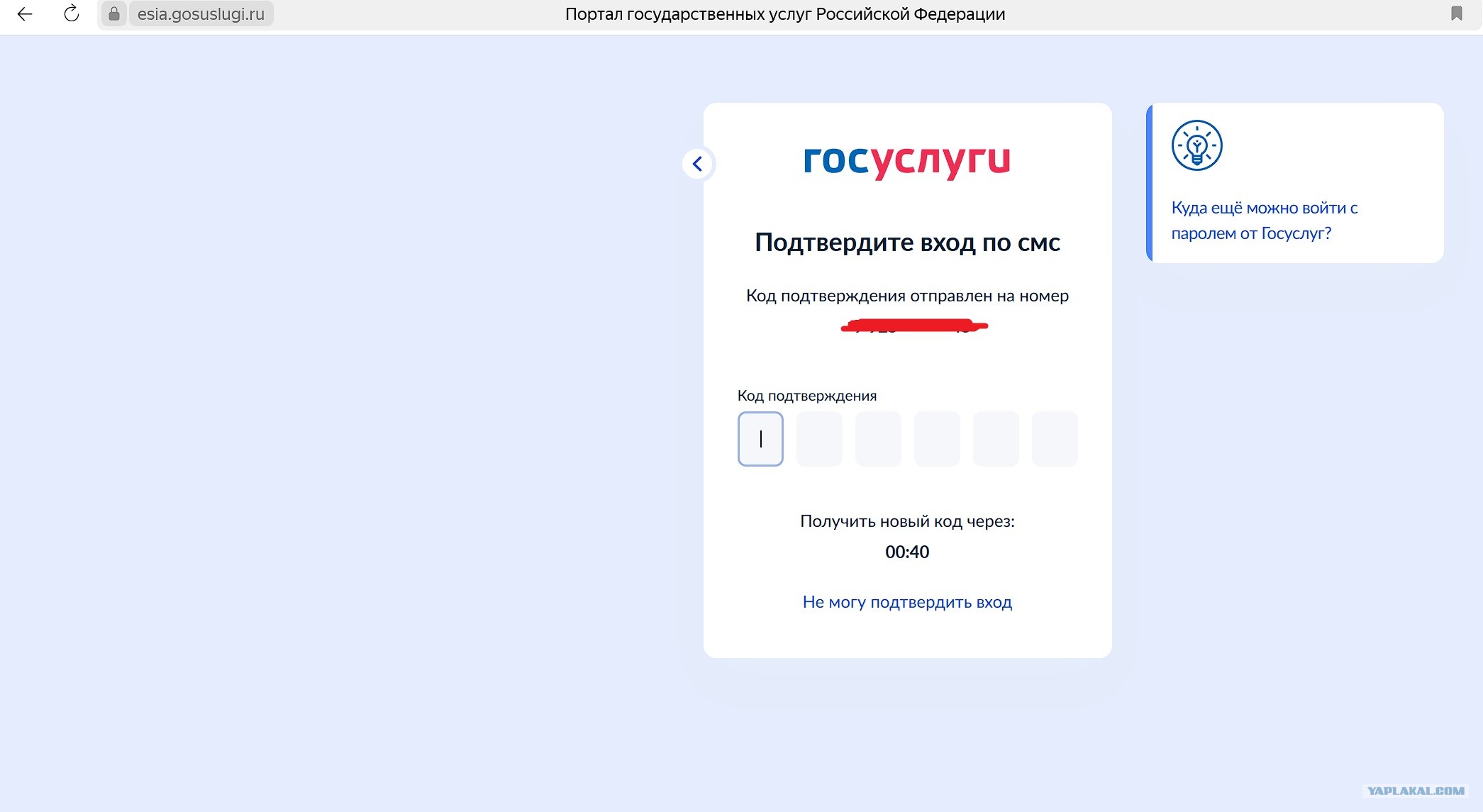Click the third confirmation code digit box
Viewport: 1483px width, 812px height.
(878, 439)
